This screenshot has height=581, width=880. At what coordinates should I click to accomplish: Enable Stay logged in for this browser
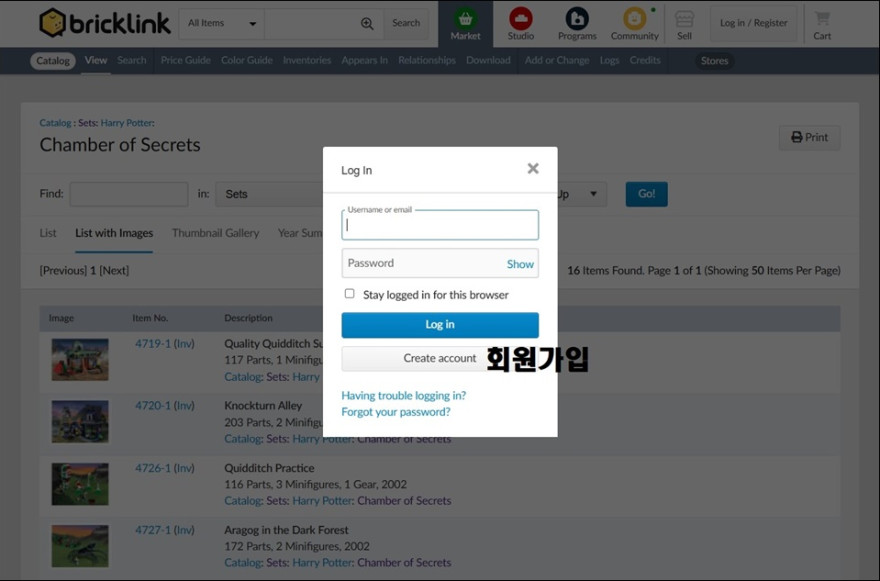pos(349,294)
